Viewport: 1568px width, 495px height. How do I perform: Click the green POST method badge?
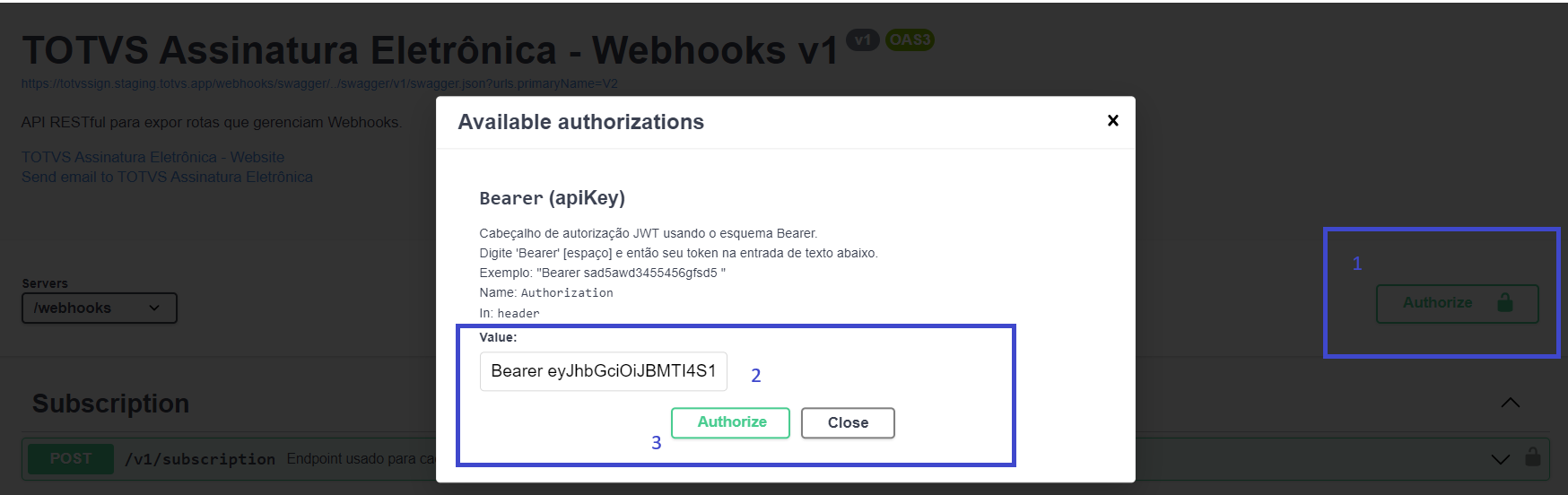(71, 458)
